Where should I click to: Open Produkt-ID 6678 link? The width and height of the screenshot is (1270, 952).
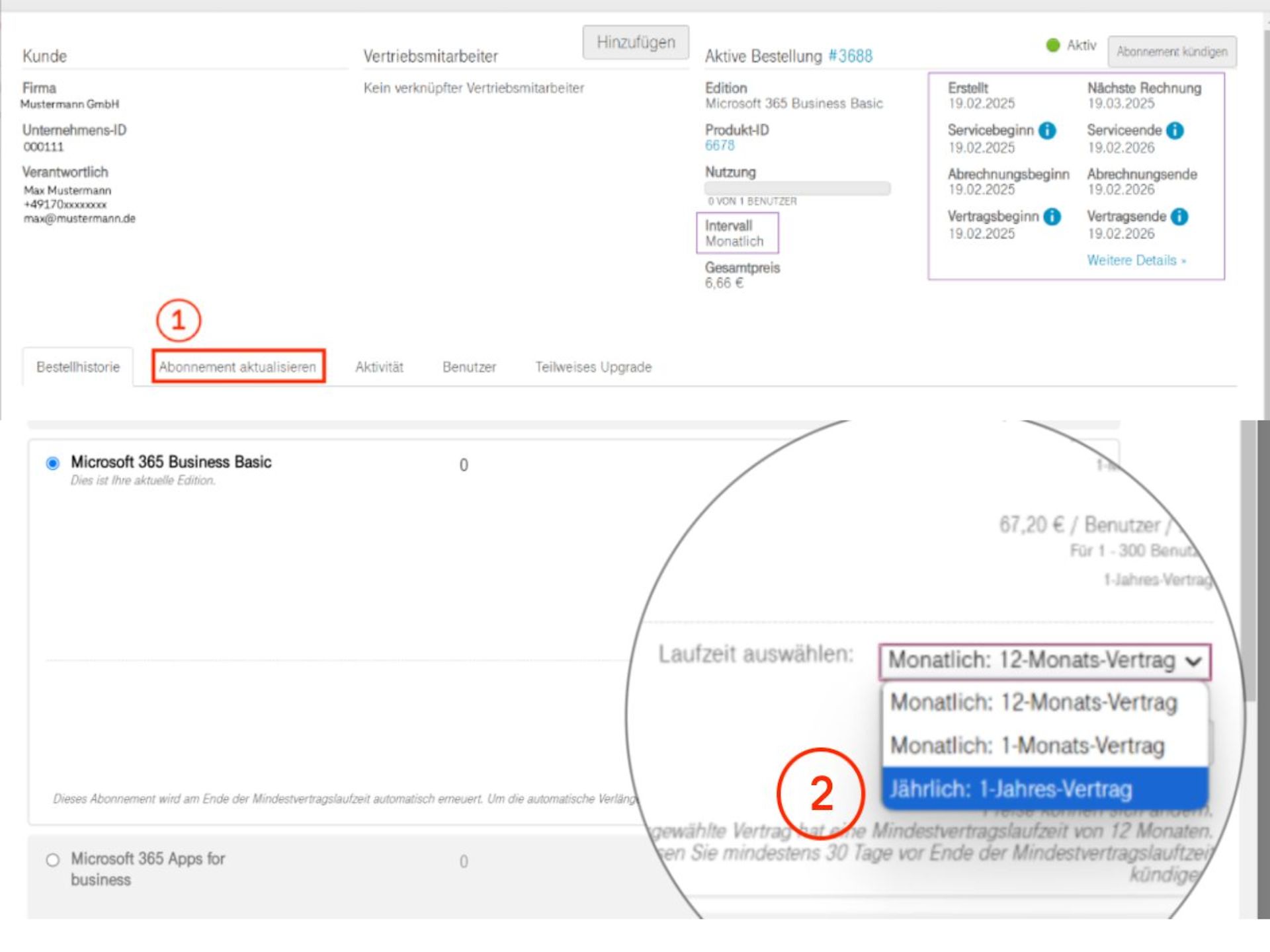tap(720, 145)
